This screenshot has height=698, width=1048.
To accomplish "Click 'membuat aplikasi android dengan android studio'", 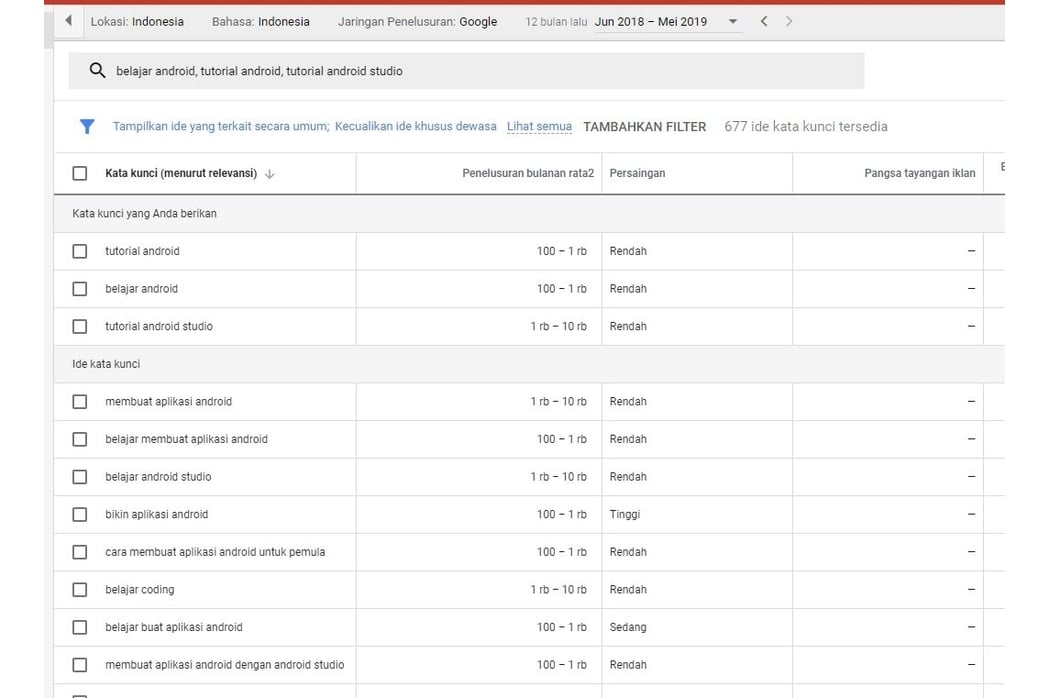I will click(225, 665).
